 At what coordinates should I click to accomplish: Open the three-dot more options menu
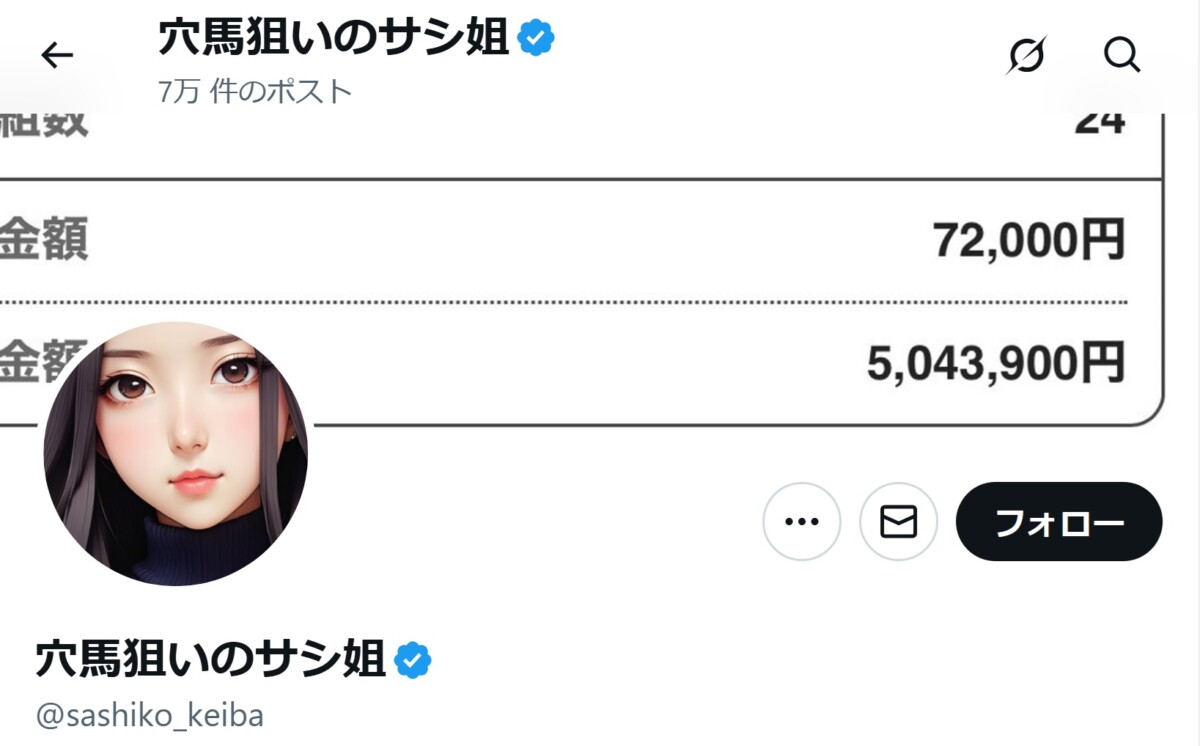click(x=801, y=521)
